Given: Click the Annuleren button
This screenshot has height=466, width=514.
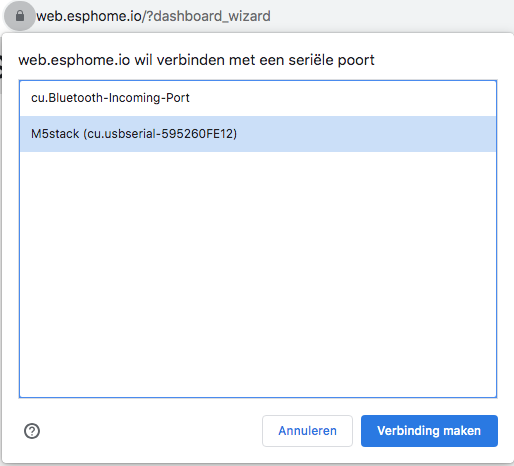Looking at the screenshot, I should 307,431.
